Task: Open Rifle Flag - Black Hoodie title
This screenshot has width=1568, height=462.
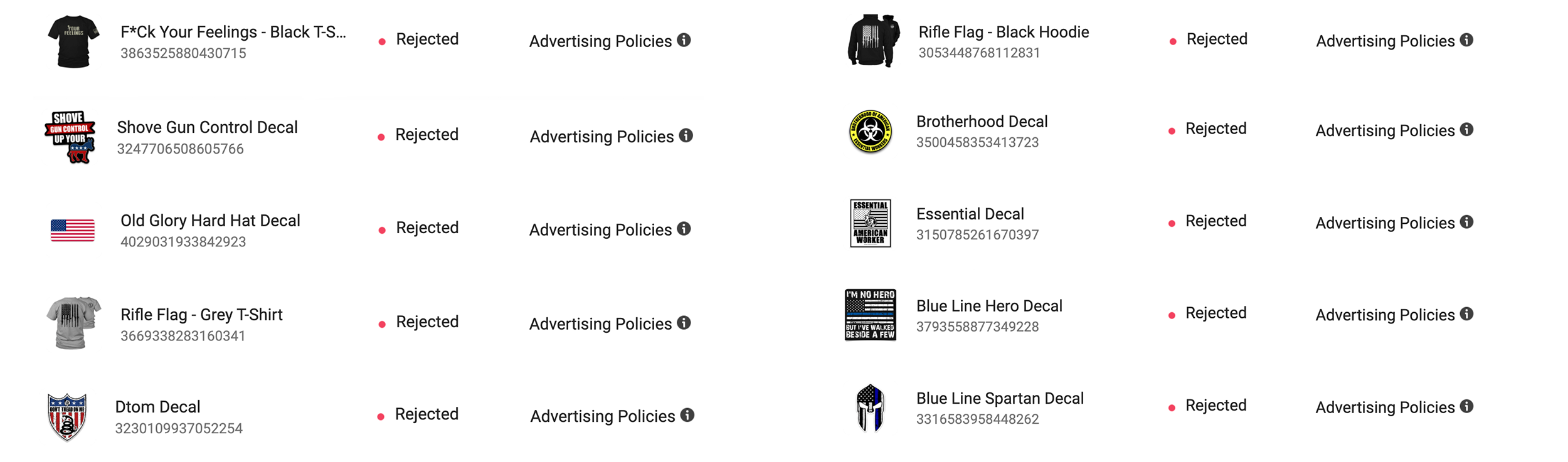Action: click(x=1004, y=32)
